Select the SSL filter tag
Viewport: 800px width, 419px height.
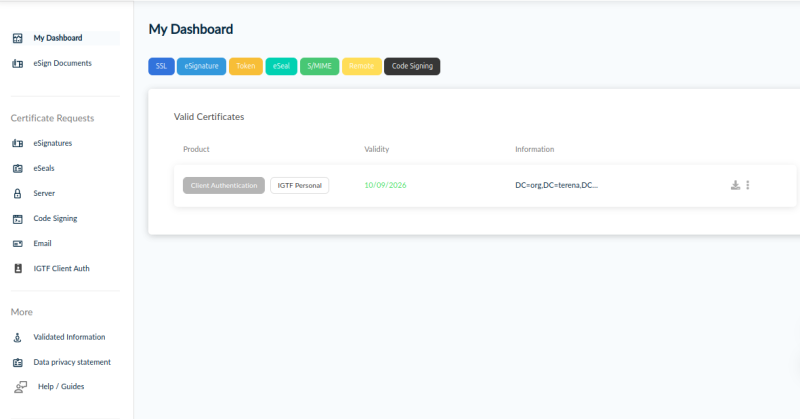(x=161, y=66)
